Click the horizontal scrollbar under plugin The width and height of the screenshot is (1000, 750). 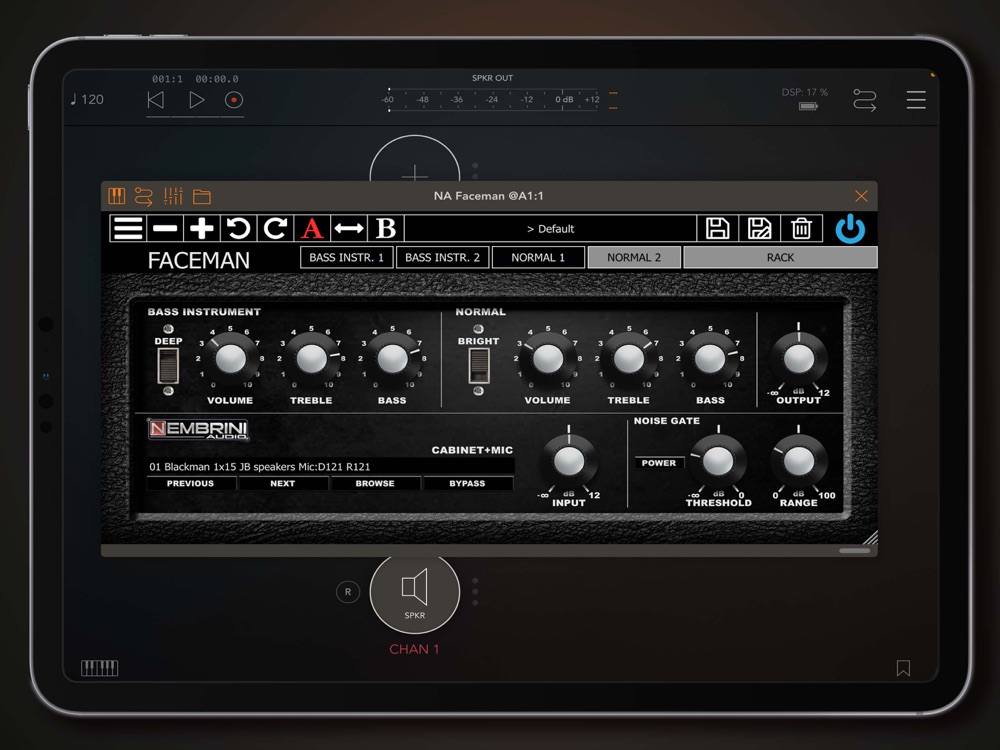[855, 550]
